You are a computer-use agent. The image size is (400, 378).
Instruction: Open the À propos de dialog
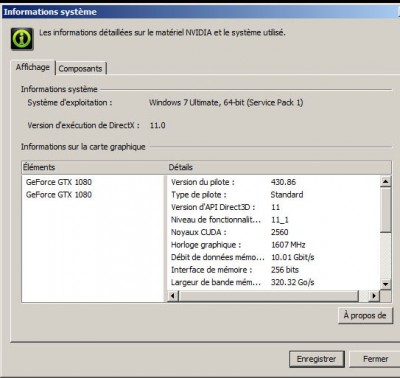pos(365,315)
